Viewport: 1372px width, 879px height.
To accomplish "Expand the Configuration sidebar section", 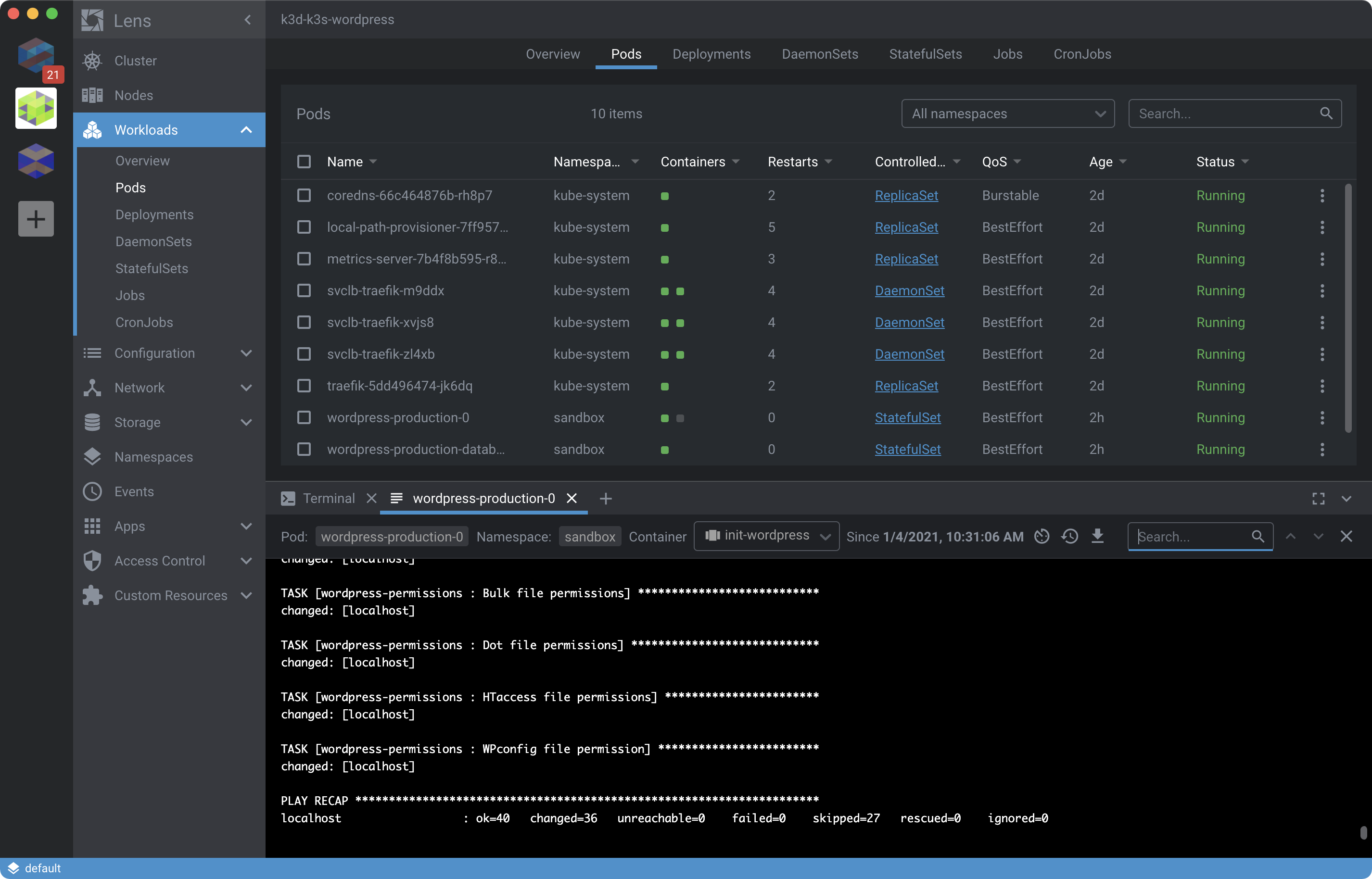I will 246,353.
